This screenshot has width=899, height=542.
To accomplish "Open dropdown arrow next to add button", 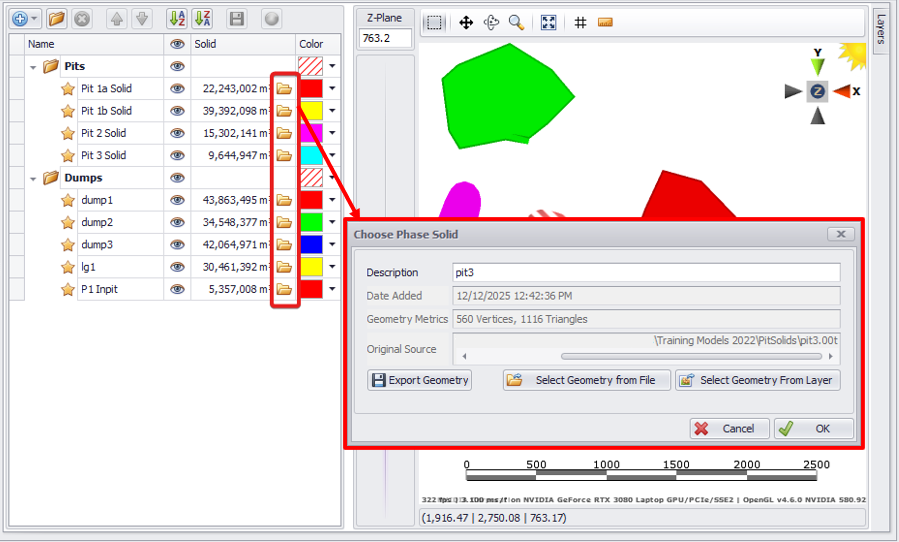I will click(34, 19).
